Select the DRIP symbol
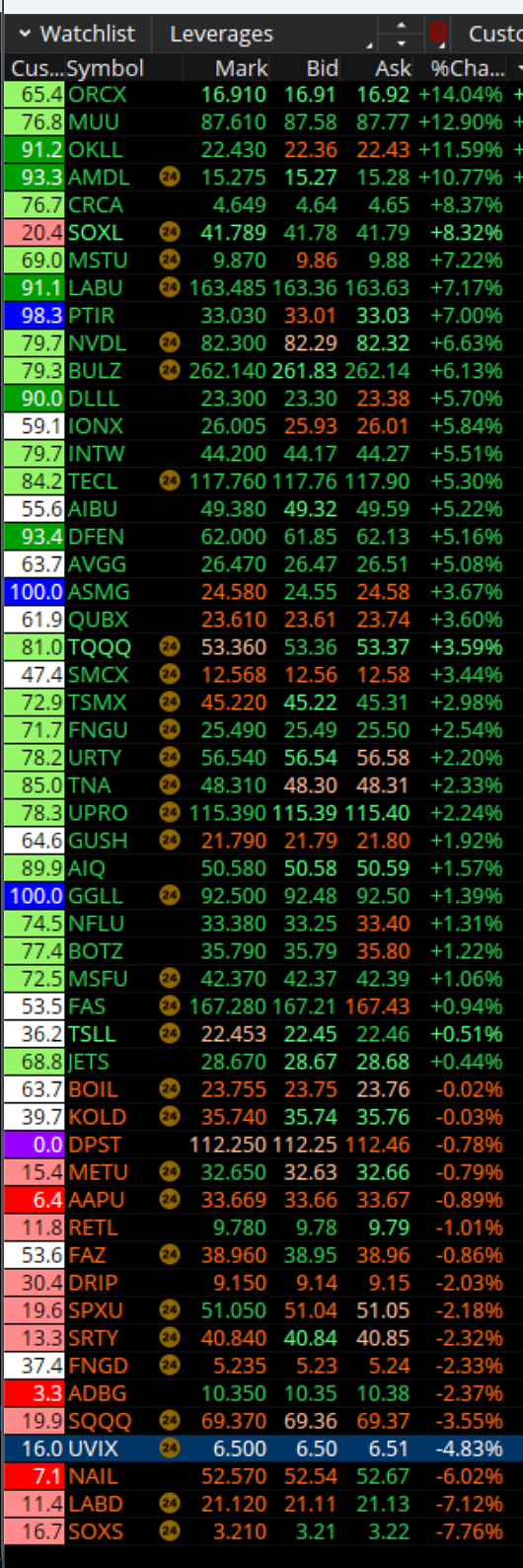523x1568 pixels. pos(93,1283)
